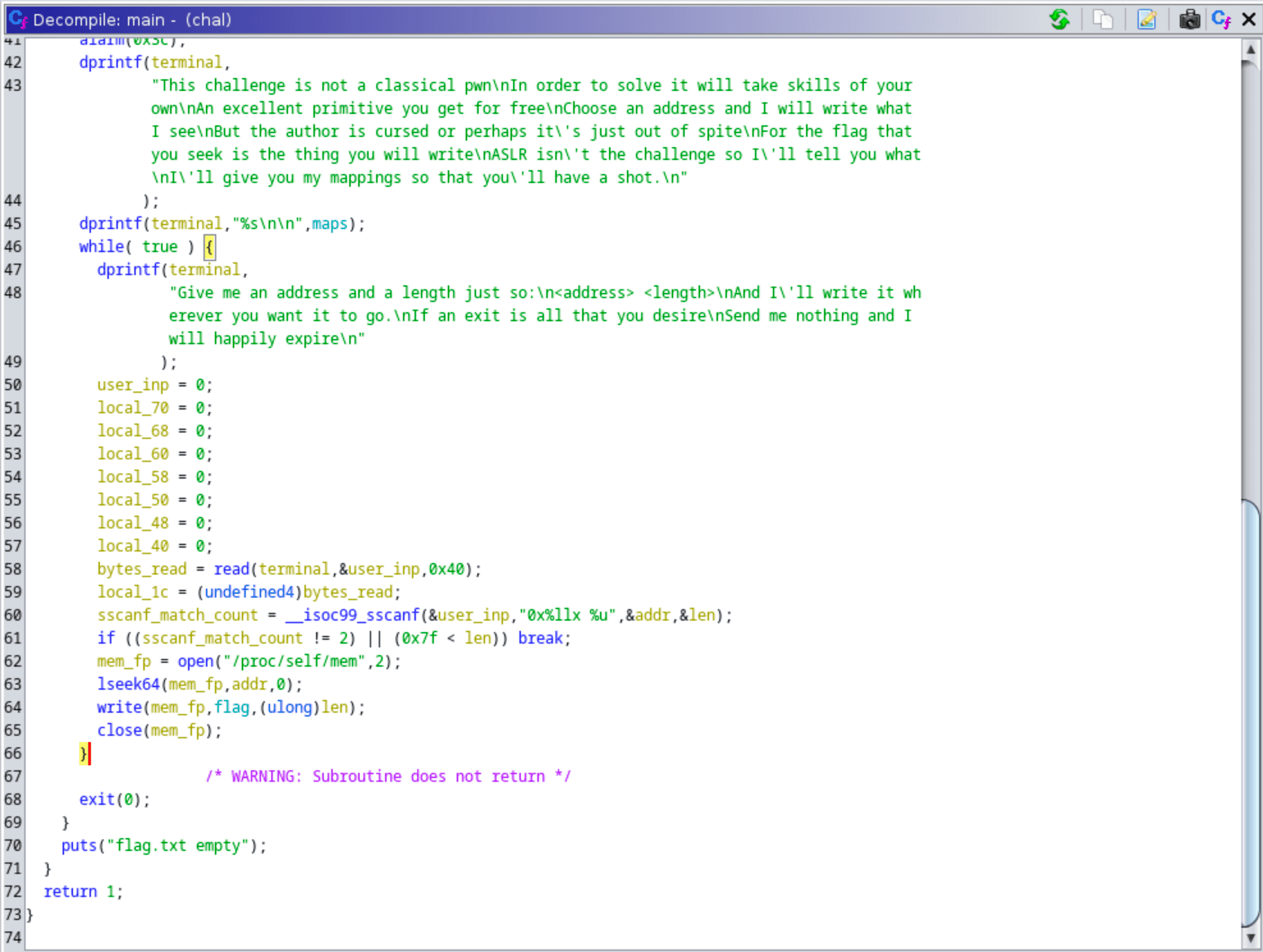The image size is (1263, 952).
Task: Select variable 'local_58' on line 54
Action: point(133,477)
